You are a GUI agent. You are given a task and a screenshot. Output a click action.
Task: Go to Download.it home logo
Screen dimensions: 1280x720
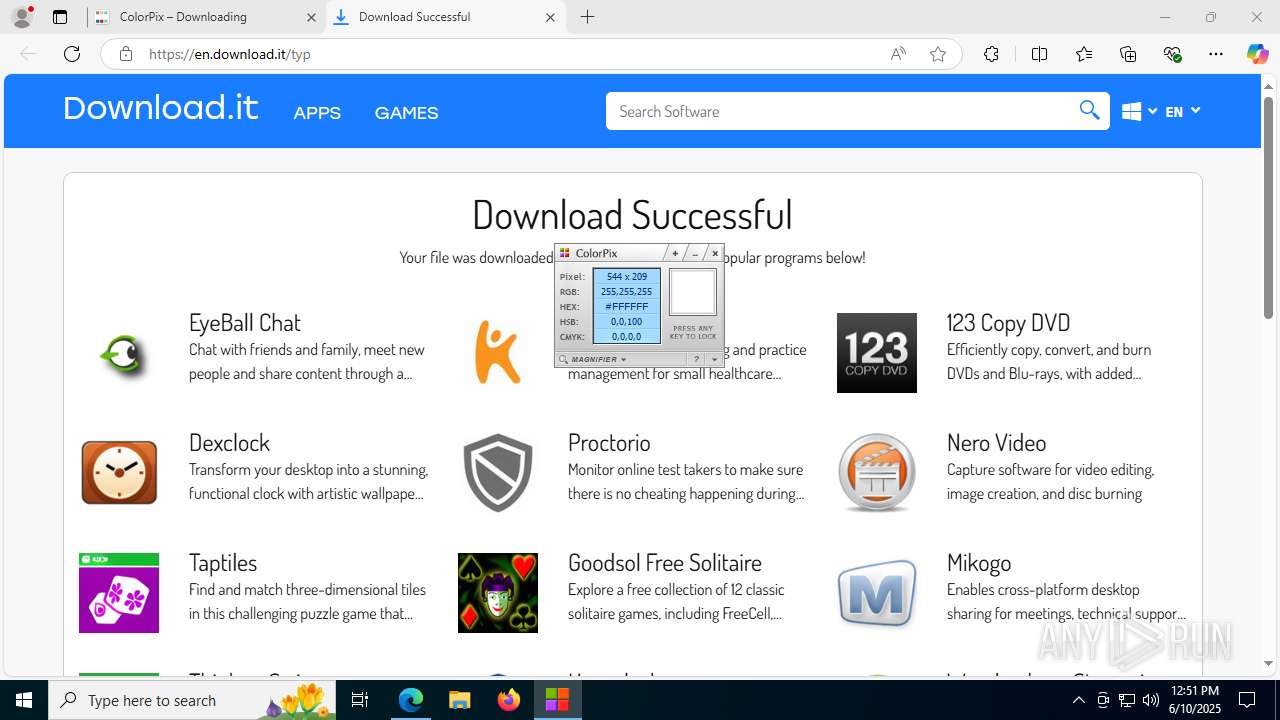pos(161,107)
